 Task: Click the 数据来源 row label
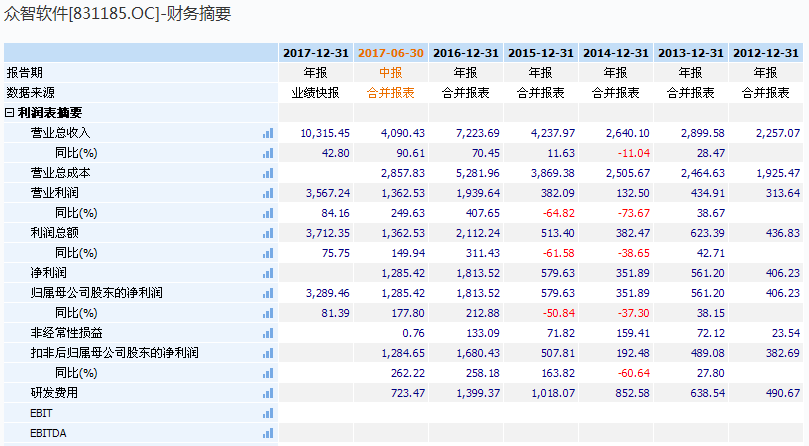(x=30, y=93)
